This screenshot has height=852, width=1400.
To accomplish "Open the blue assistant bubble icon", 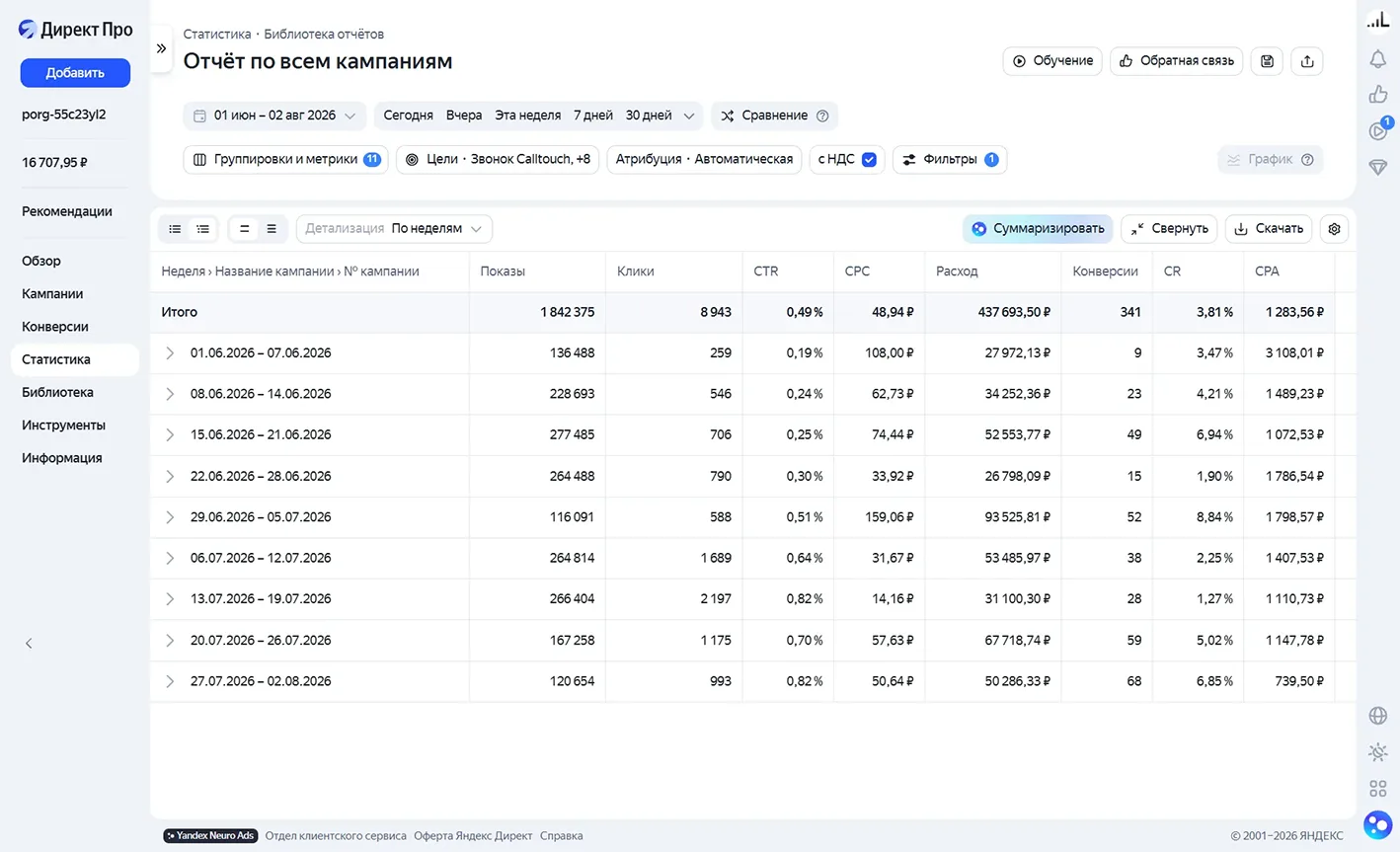I will [x=1378, y=824].
